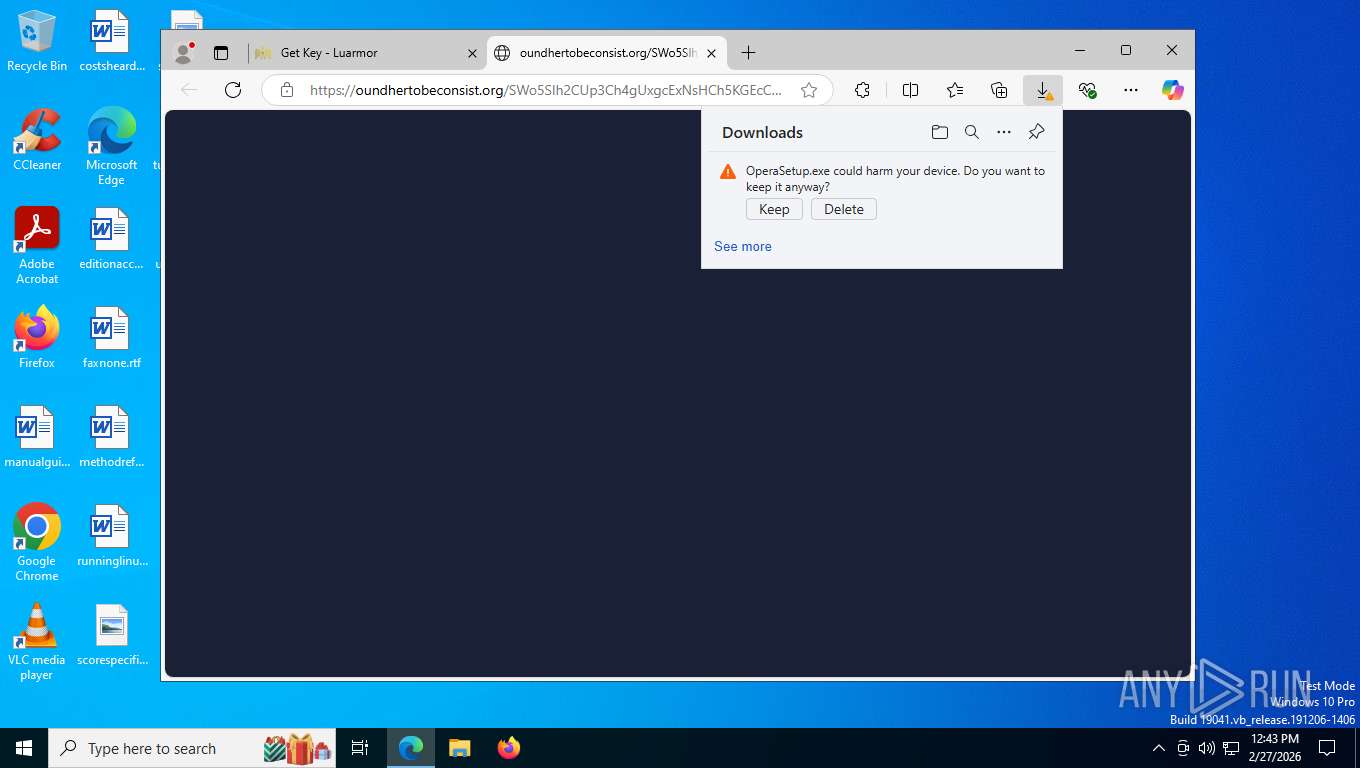Select the manualgui desktop document
1360x768 pixels.
click(x=37, y=437)
